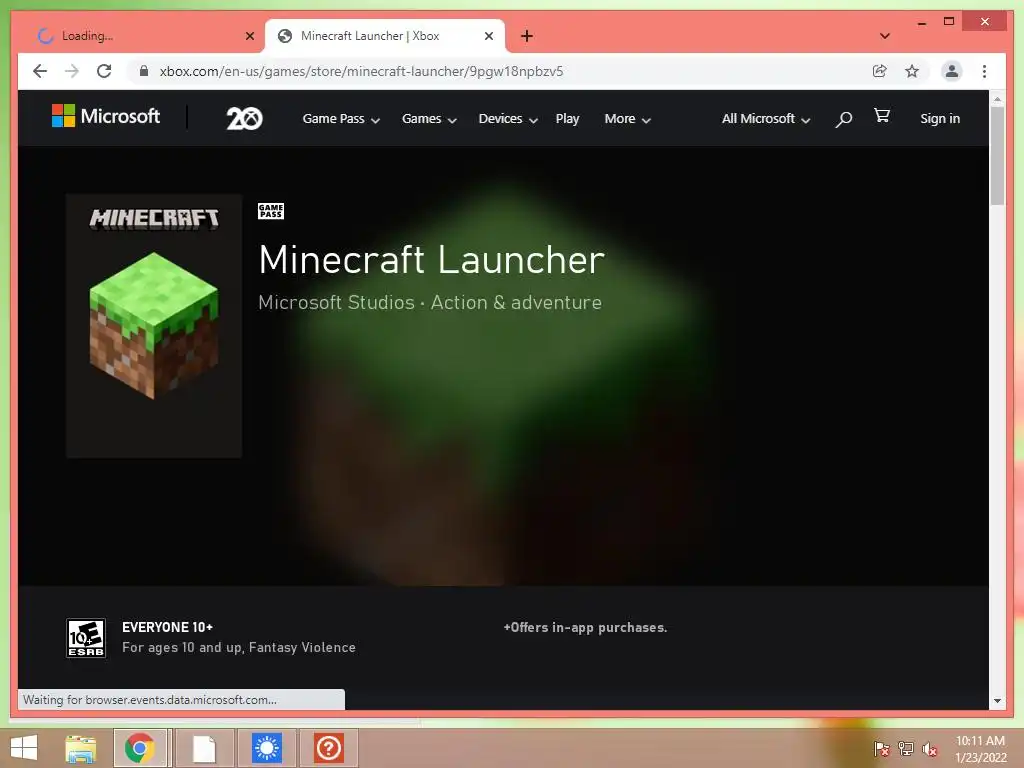This screenshot has width=1024, height=768.
Task: Click the taskbar clock
Action: (980, 749)
